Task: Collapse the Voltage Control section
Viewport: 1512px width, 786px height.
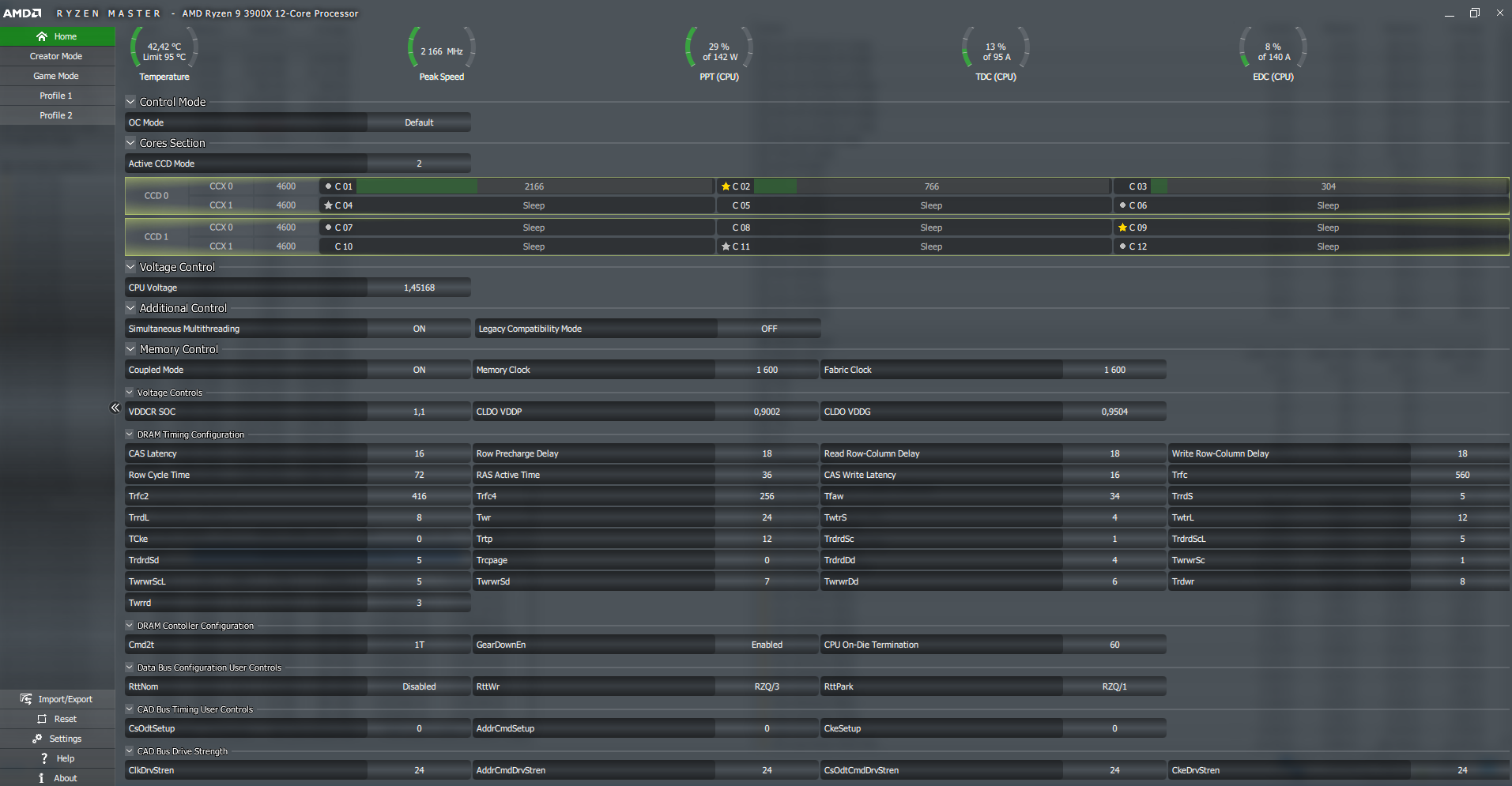Action: tap(130, 266)
